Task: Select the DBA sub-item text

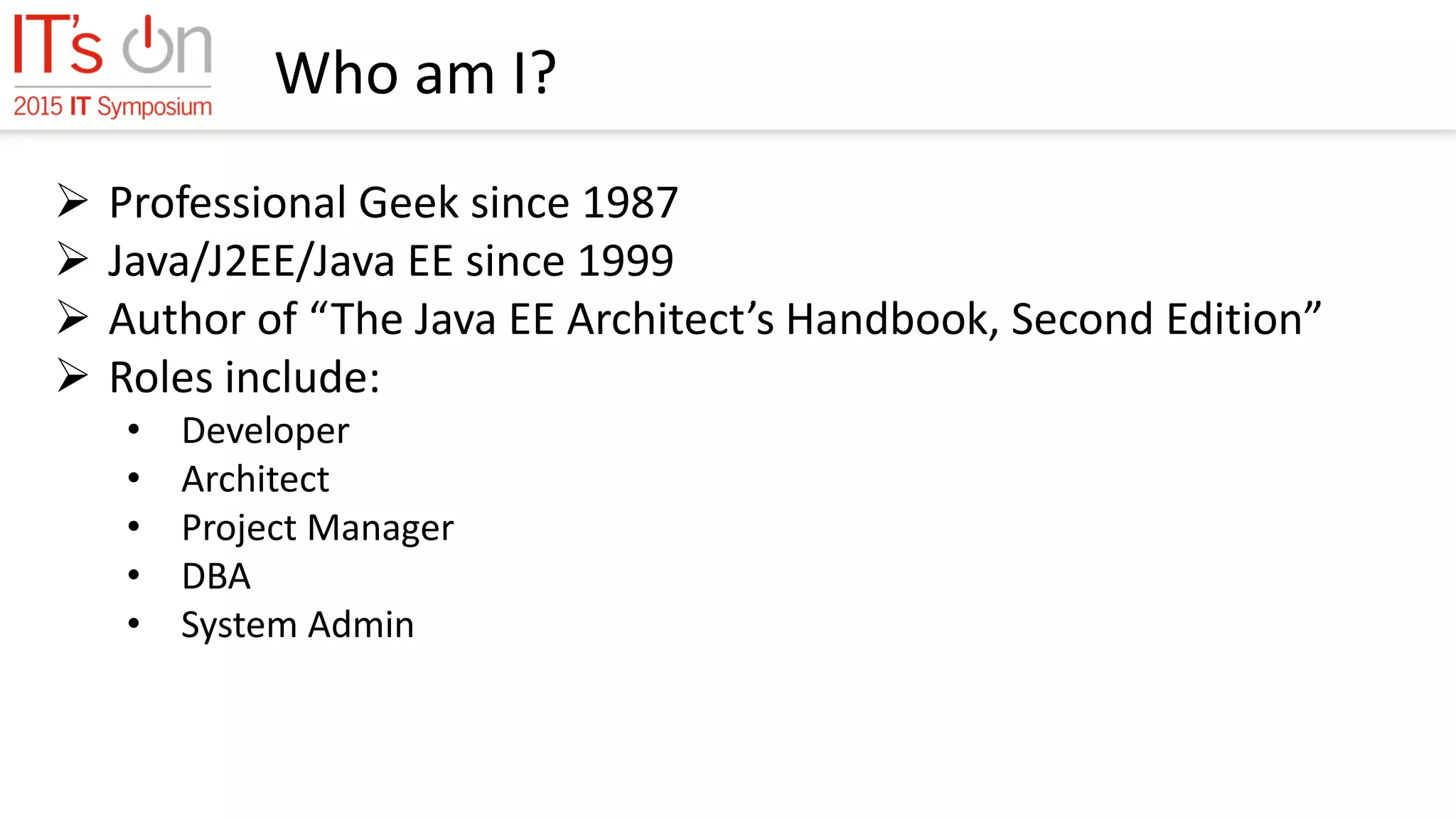Action: 216,576
